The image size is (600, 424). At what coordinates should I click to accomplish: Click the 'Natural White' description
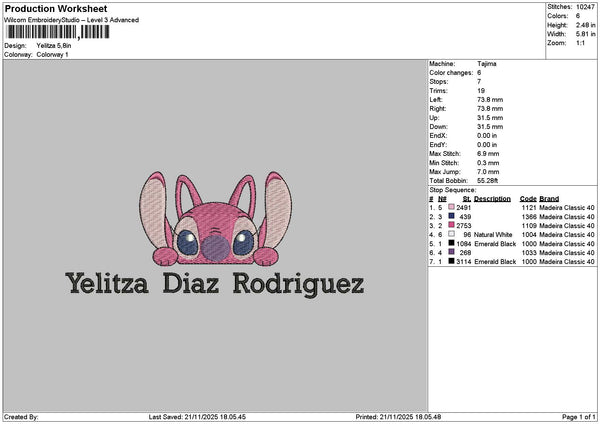pyautogui.click(x=493, y=235)
